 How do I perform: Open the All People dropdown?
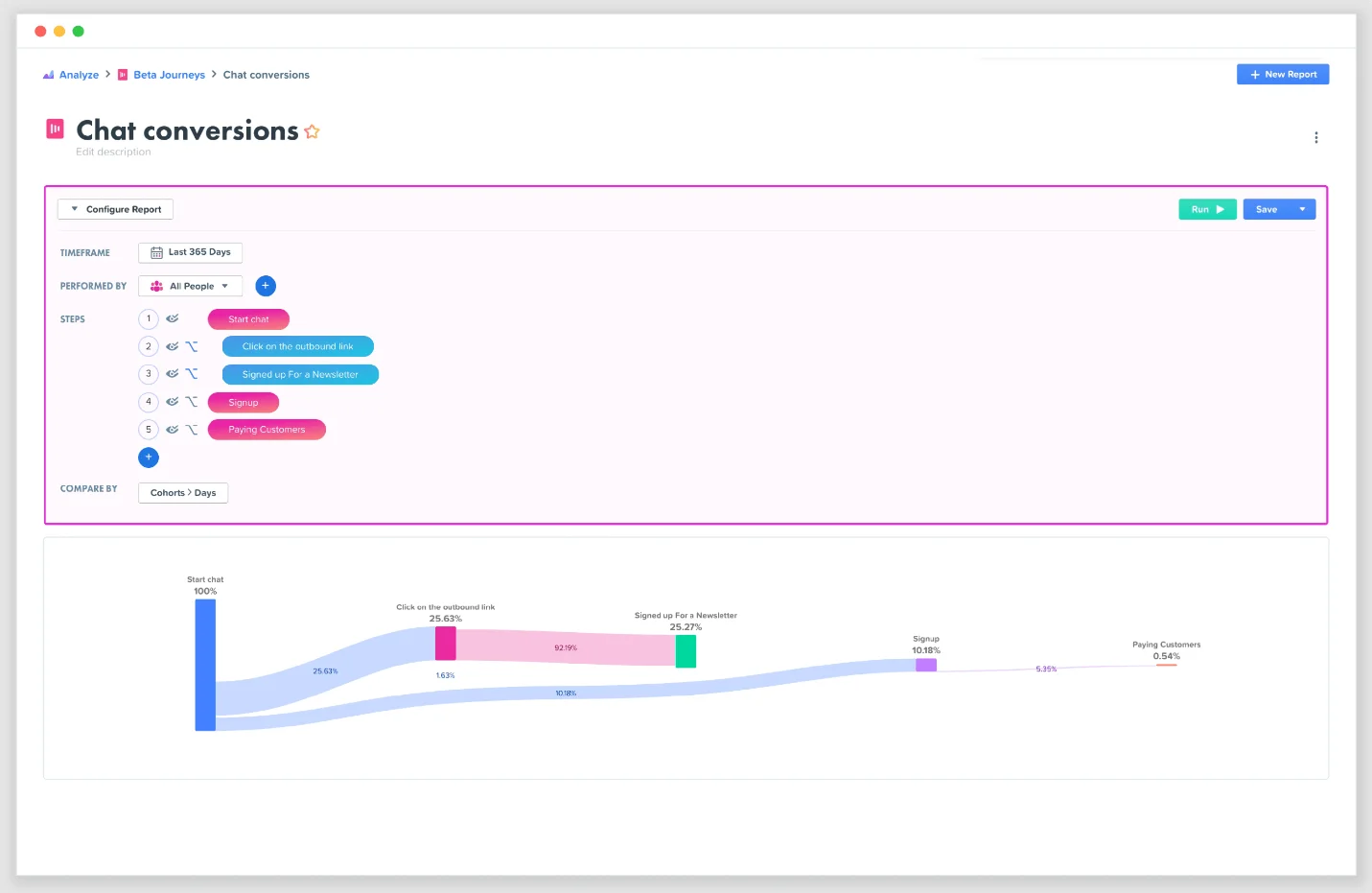[191, 286]
